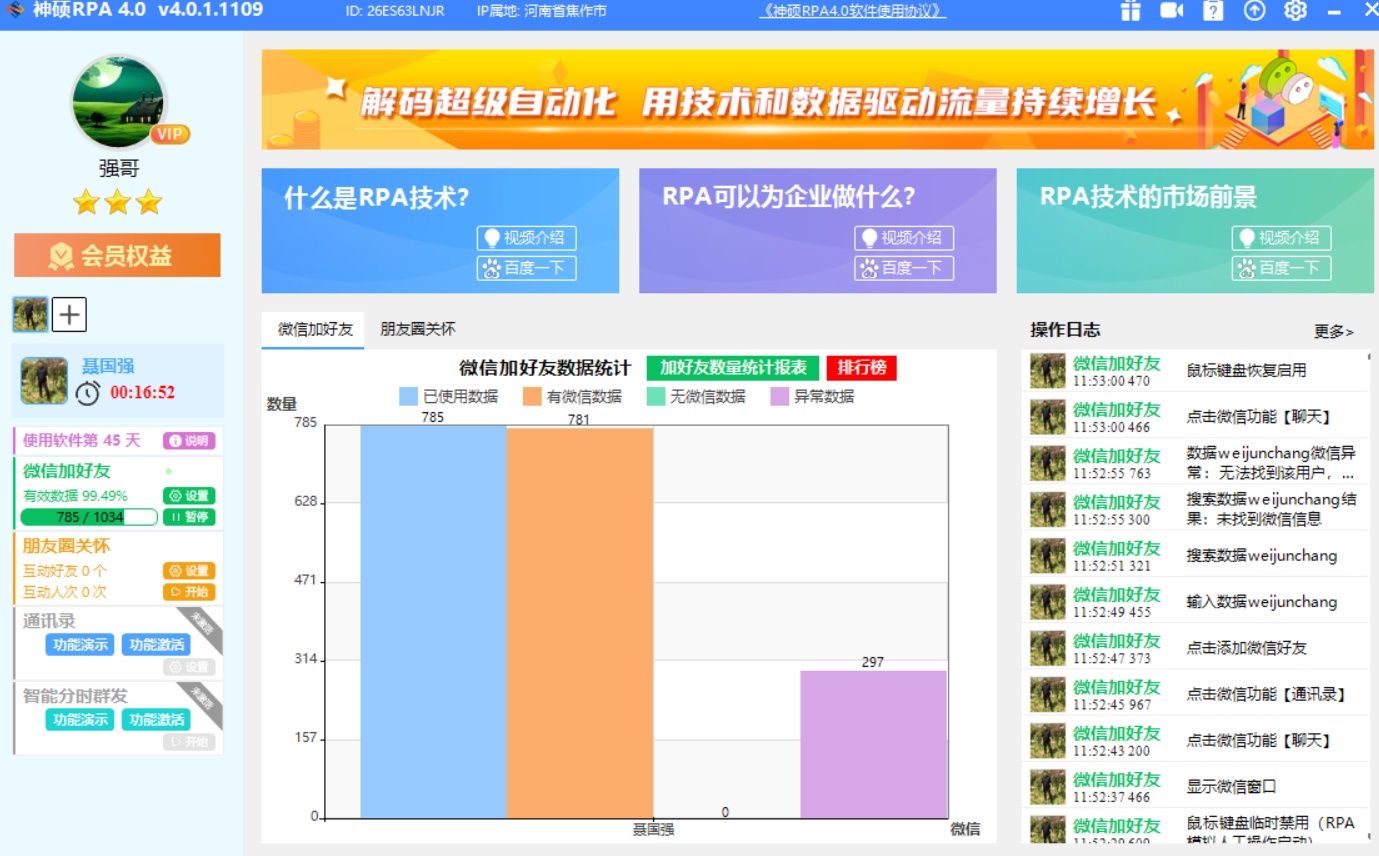Click the 使用软件第 45 天 text
This screenshot has width=1379, height=856.
click(x=82, y=440)
